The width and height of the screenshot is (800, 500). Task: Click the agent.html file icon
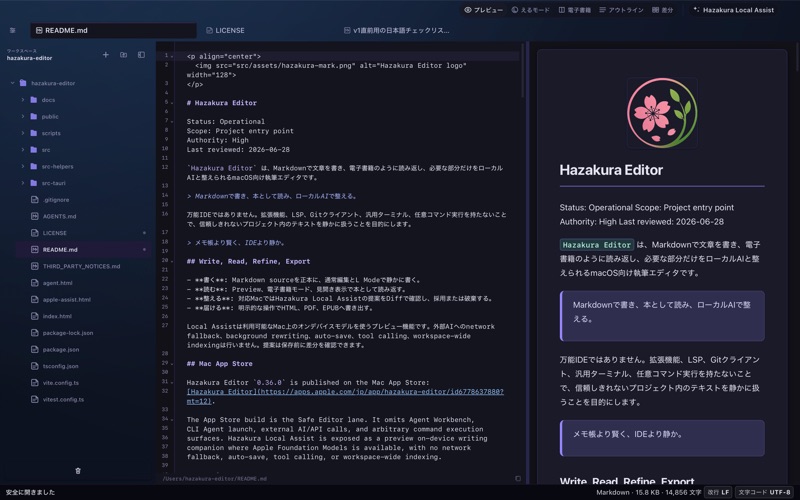(x=35, y=283)
